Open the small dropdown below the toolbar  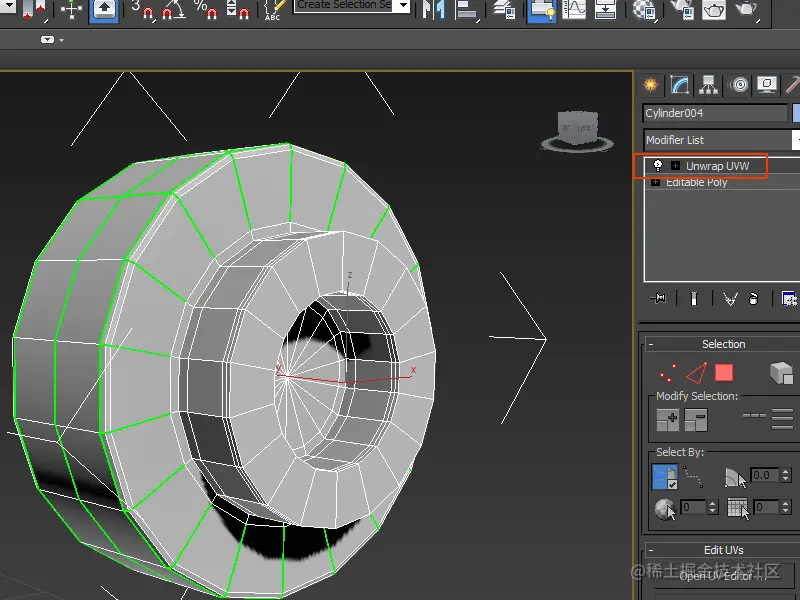52,40
